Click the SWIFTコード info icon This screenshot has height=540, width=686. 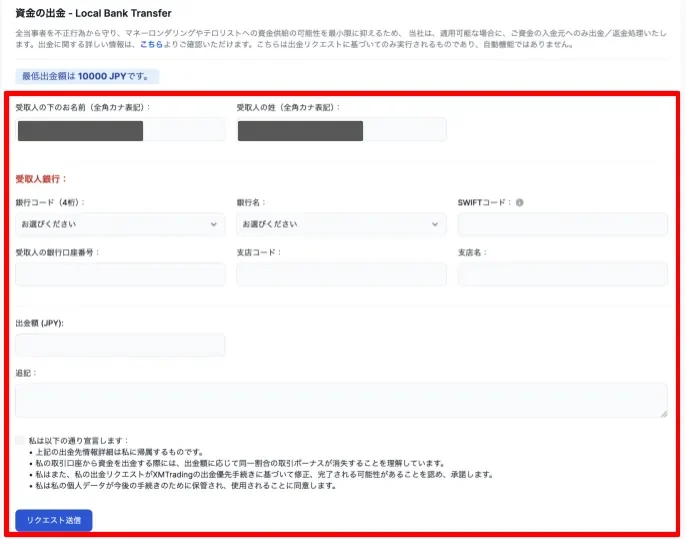(519, 203)
